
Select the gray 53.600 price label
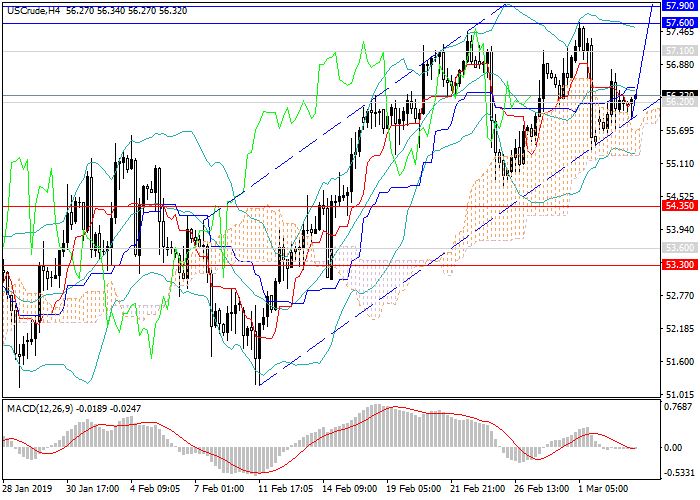680,247
